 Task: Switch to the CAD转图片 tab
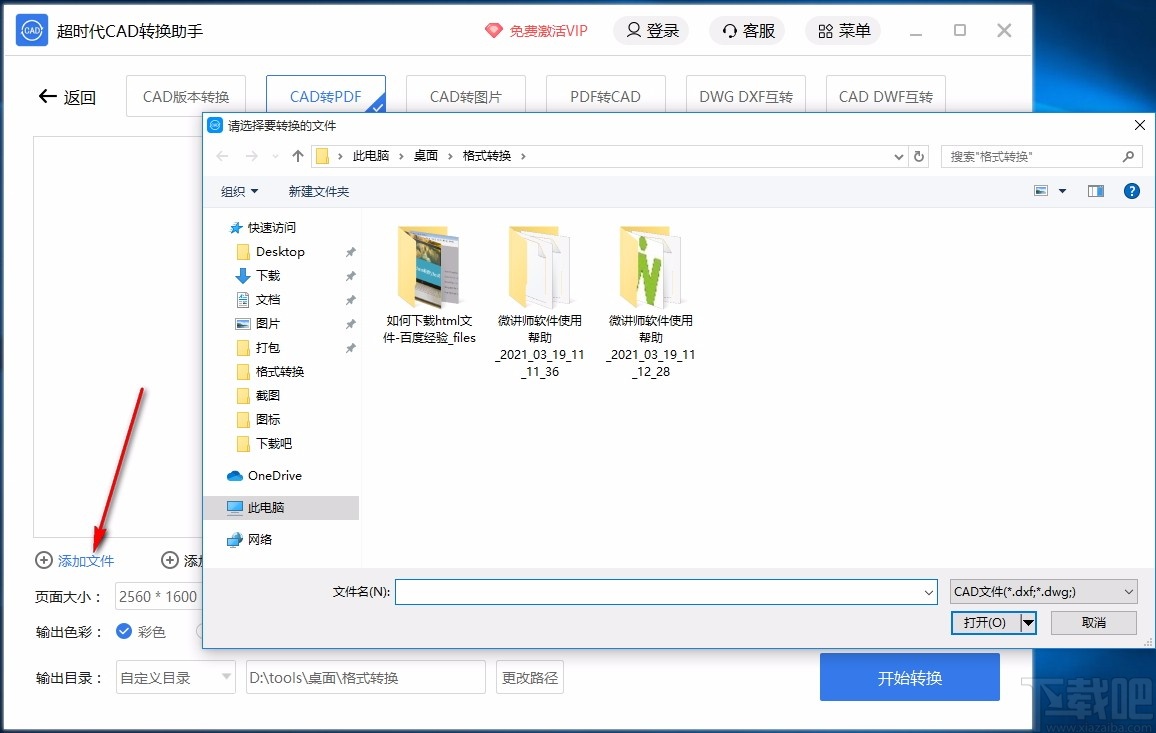pyautogui.click(x=465, y=94)
